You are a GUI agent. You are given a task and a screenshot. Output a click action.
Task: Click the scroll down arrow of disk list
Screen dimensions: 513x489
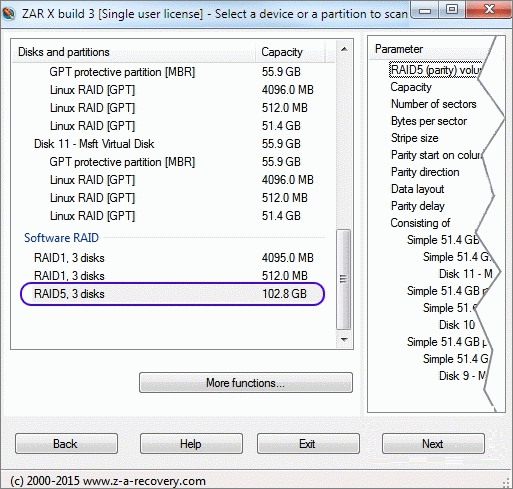(x=344, y=340)
